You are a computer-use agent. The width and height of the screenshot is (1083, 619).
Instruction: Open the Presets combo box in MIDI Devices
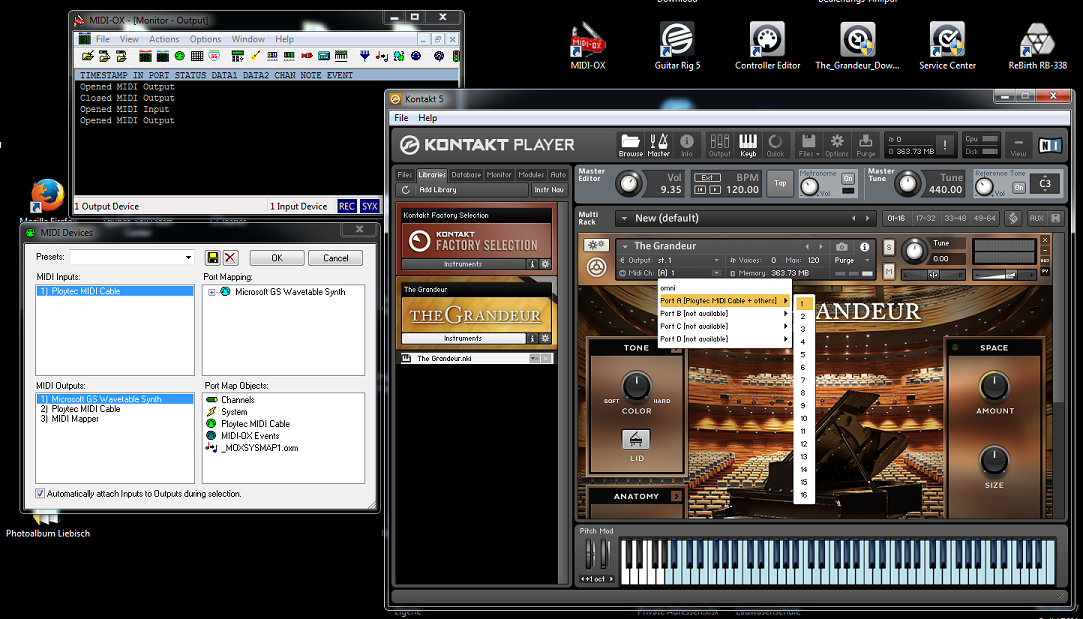pyautogui.click(x=131, y=257)
